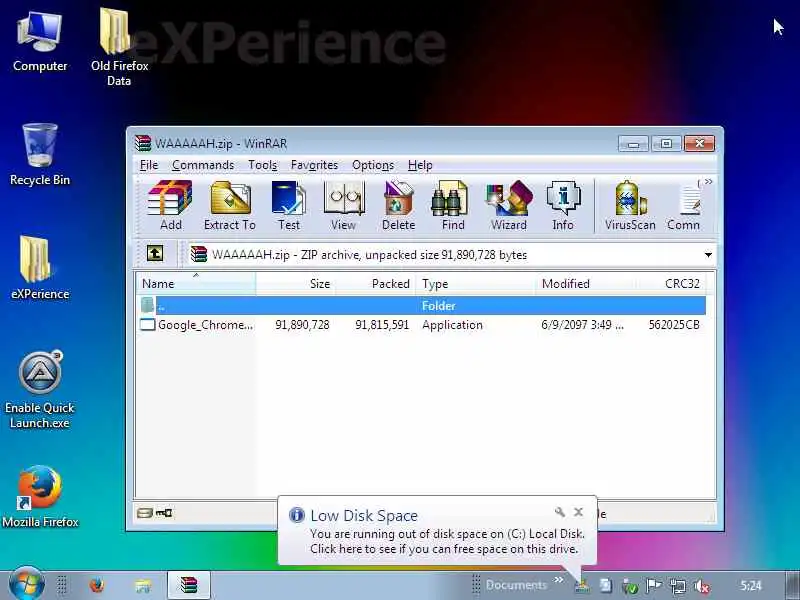Select the Old Firefox Data folder
The height and width of the screenshot is (600, 800).
click(119, 46)
